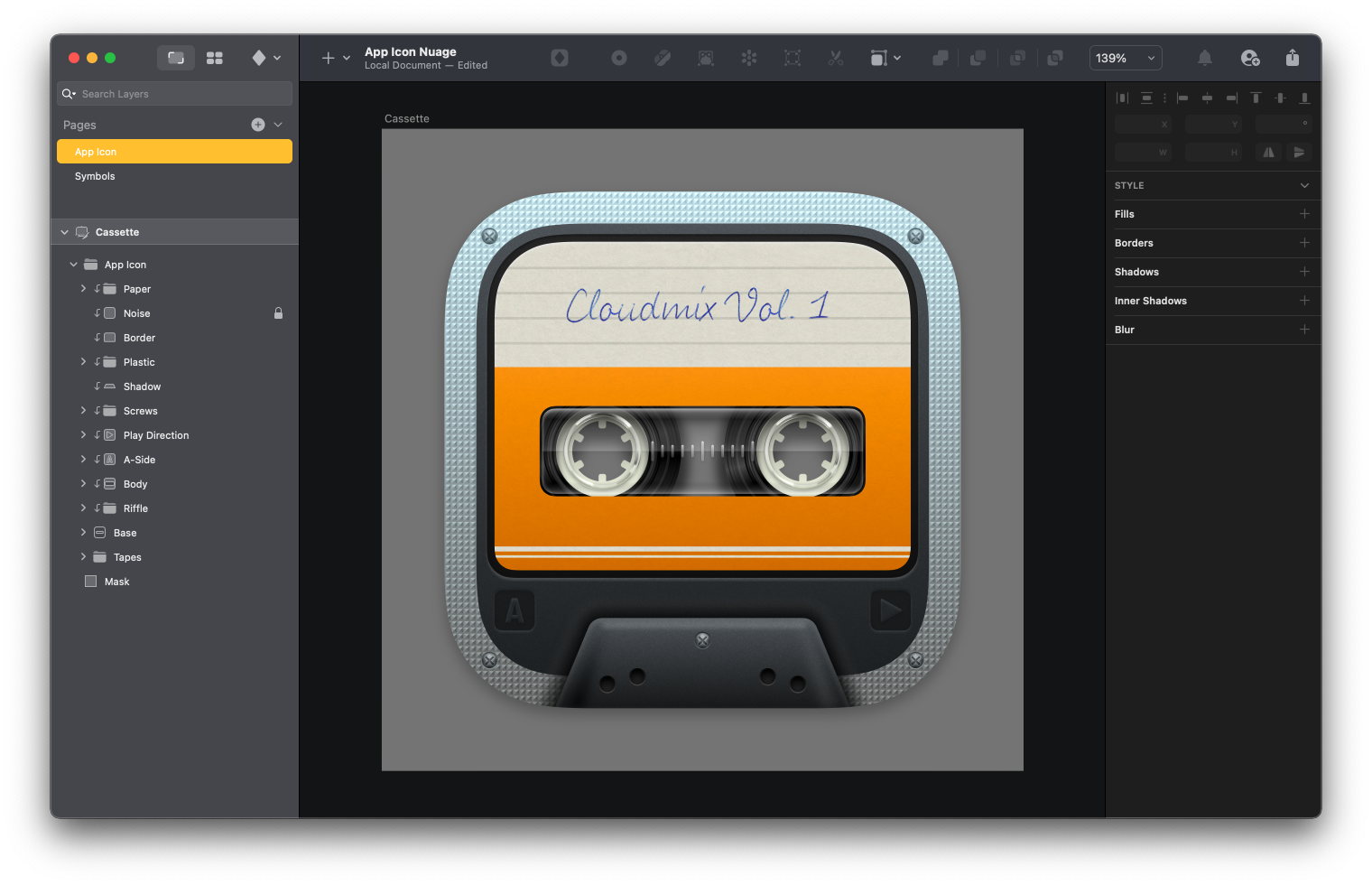Screen dimensions: 1372x885
Task: Align layer to the left edge
Action: pos(1183,98)
